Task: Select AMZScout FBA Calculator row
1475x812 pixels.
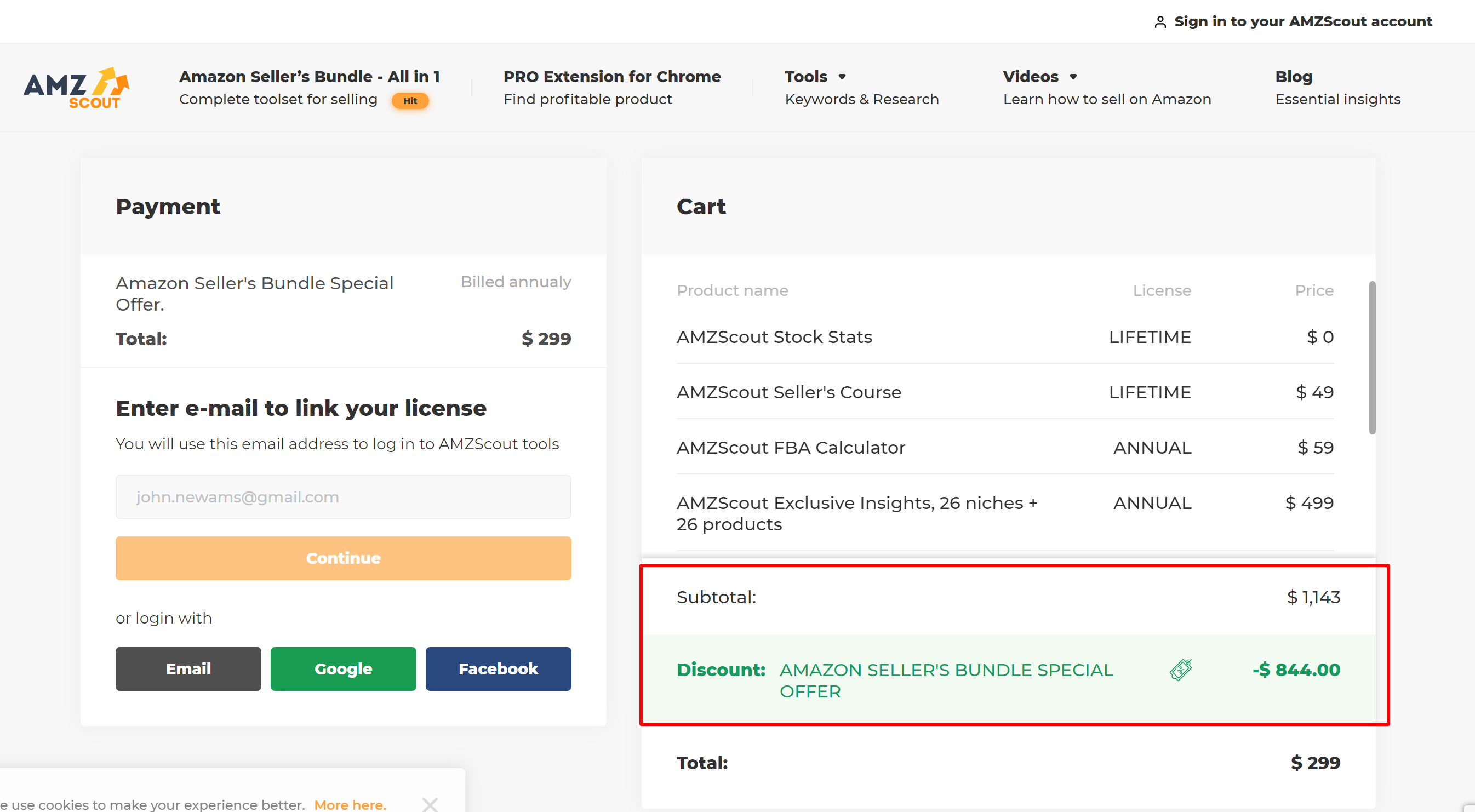Action: pyautogui.click(x=1005, y=447)
